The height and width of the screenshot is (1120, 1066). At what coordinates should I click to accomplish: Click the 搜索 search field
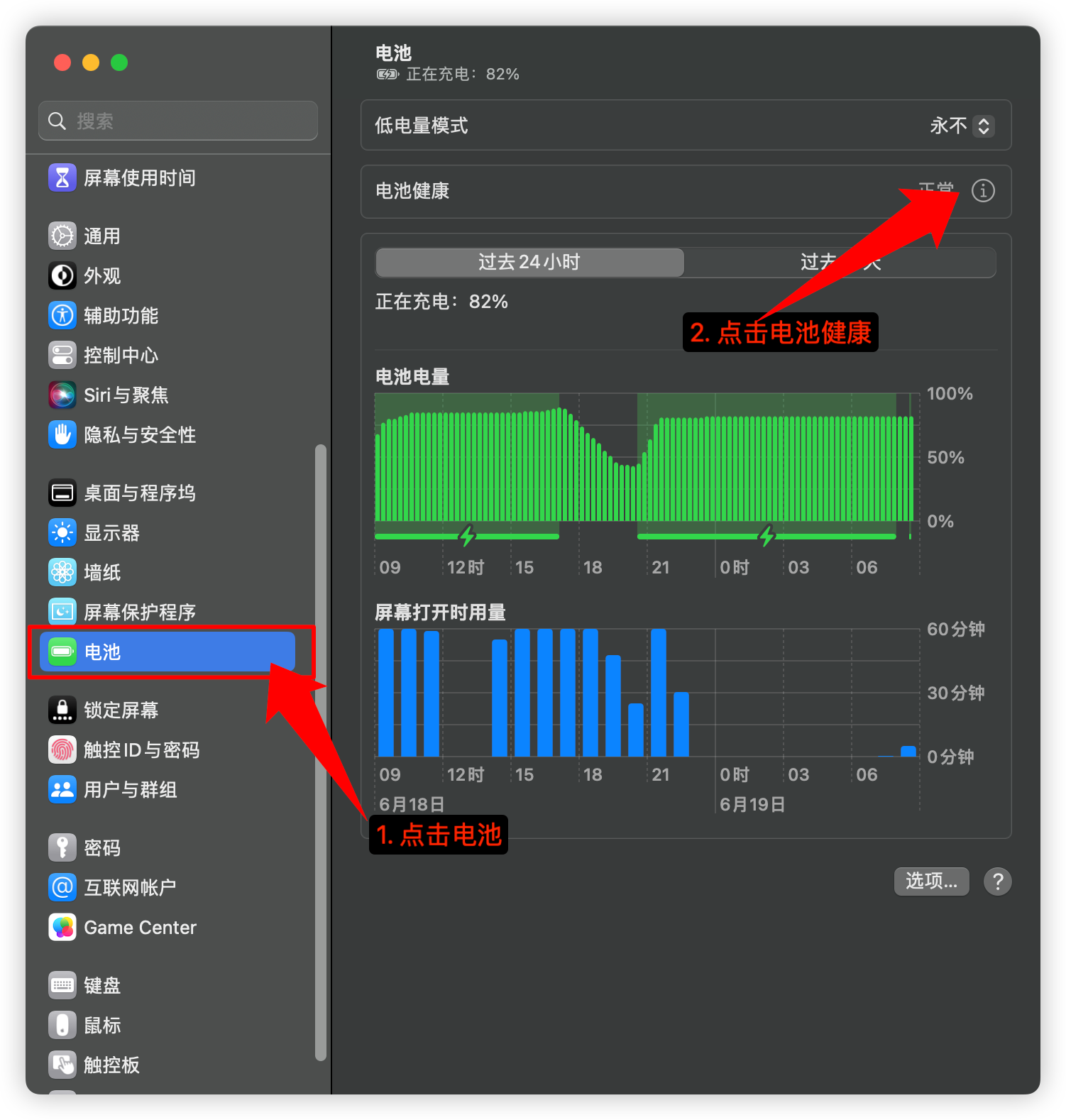[178, 121]
